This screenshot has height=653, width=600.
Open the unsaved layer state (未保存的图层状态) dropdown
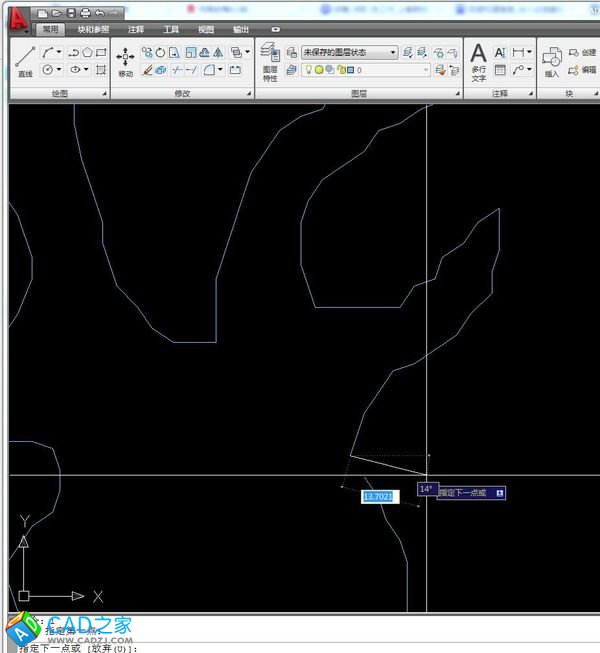349,52
